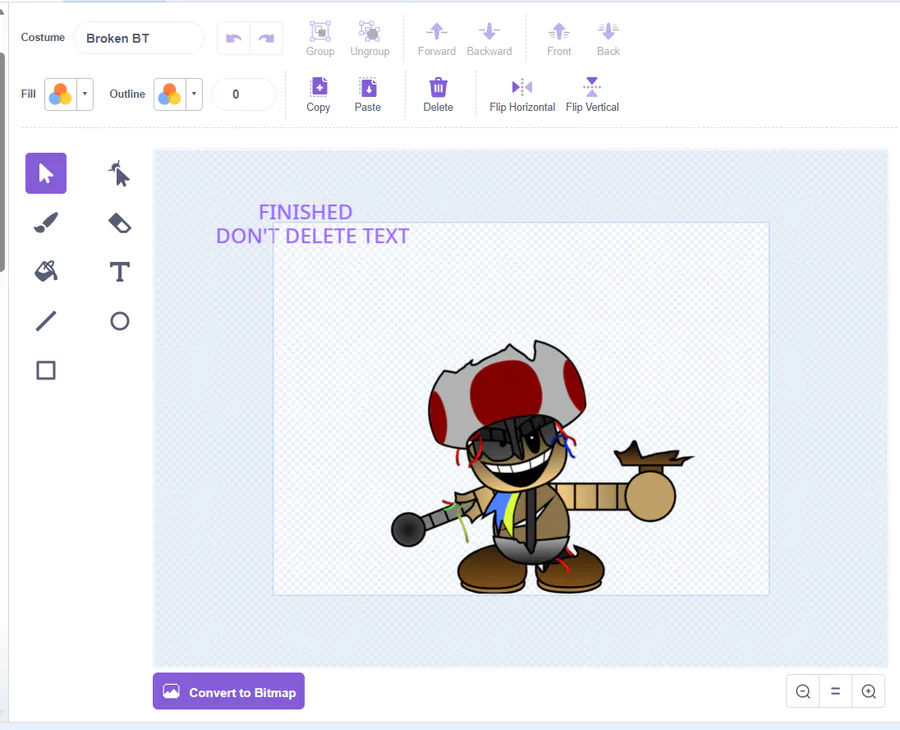Image resolution: width=900 pixels, height=730 pixels.
Task: Expand the Fill color dropdown arrow
Action: coord(85,94)
